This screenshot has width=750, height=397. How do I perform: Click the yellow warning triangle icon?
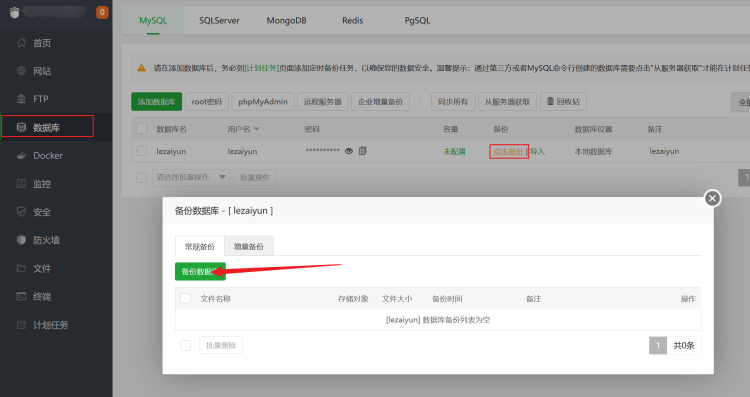[142, 68]
